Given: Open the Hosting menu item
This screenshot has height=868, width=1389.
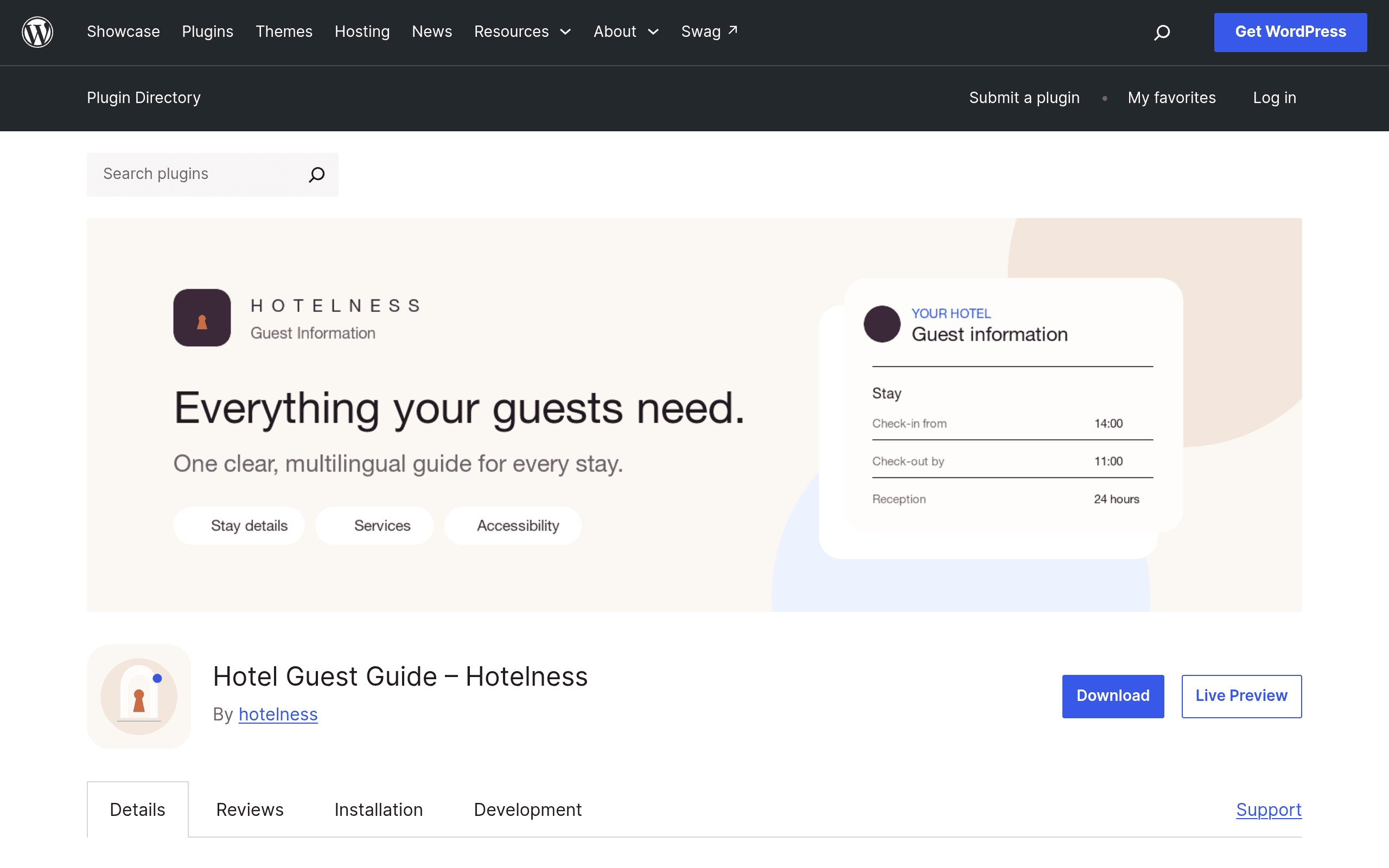Looking at the screenshot, I should 362,31.
